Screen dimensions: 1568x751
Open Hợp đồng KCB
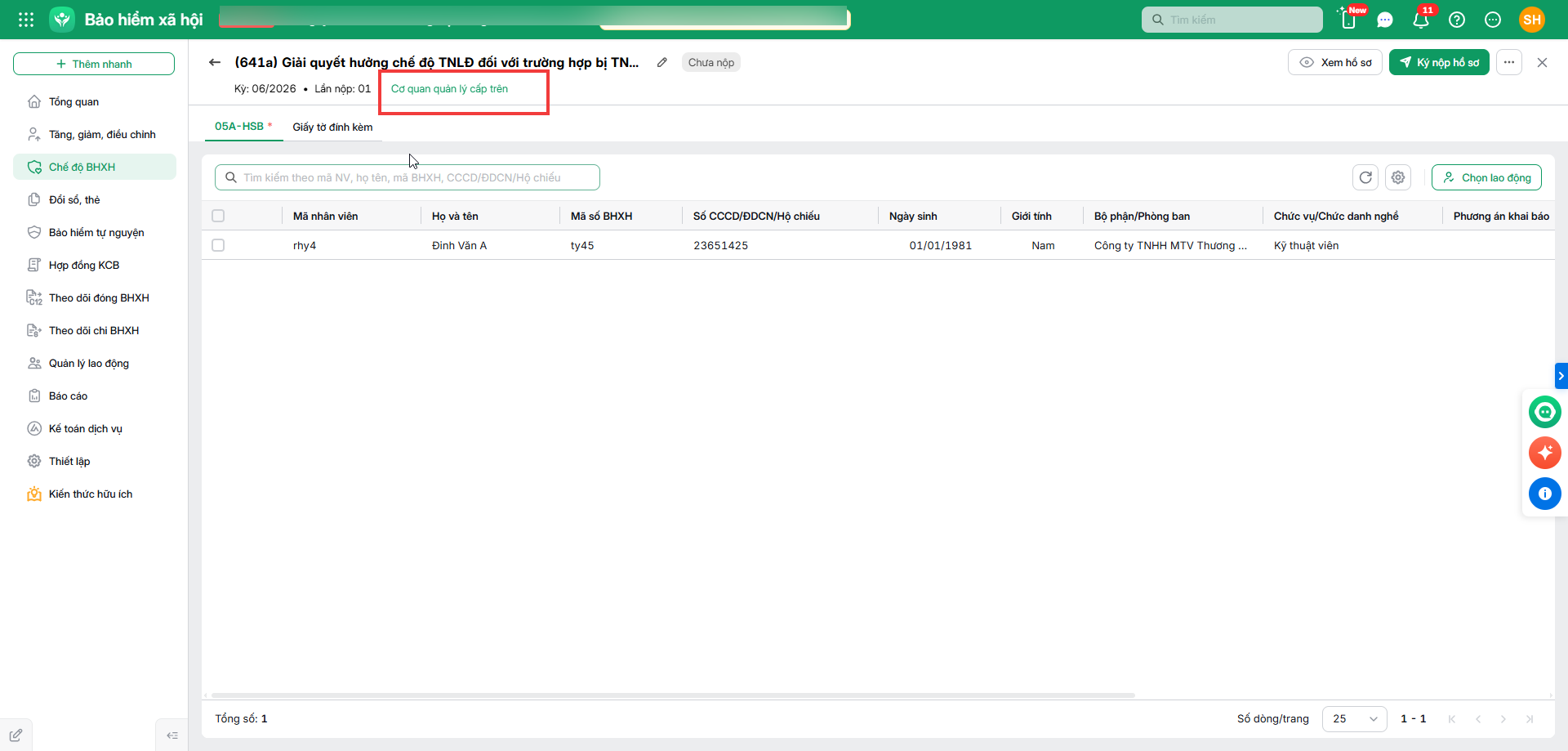click(x=95, y=265)
